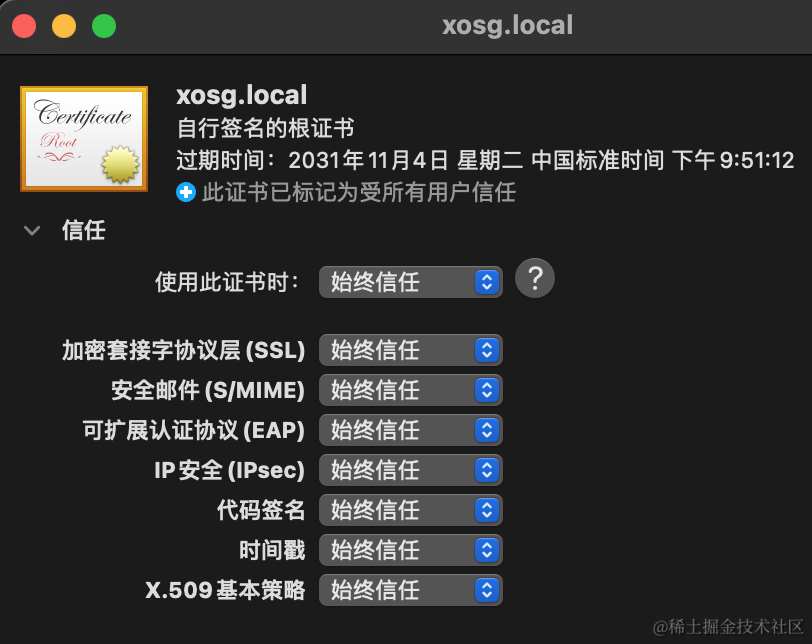Click the expiration date text line
This screenshot has height=644, width=812.
pos(400,160)
